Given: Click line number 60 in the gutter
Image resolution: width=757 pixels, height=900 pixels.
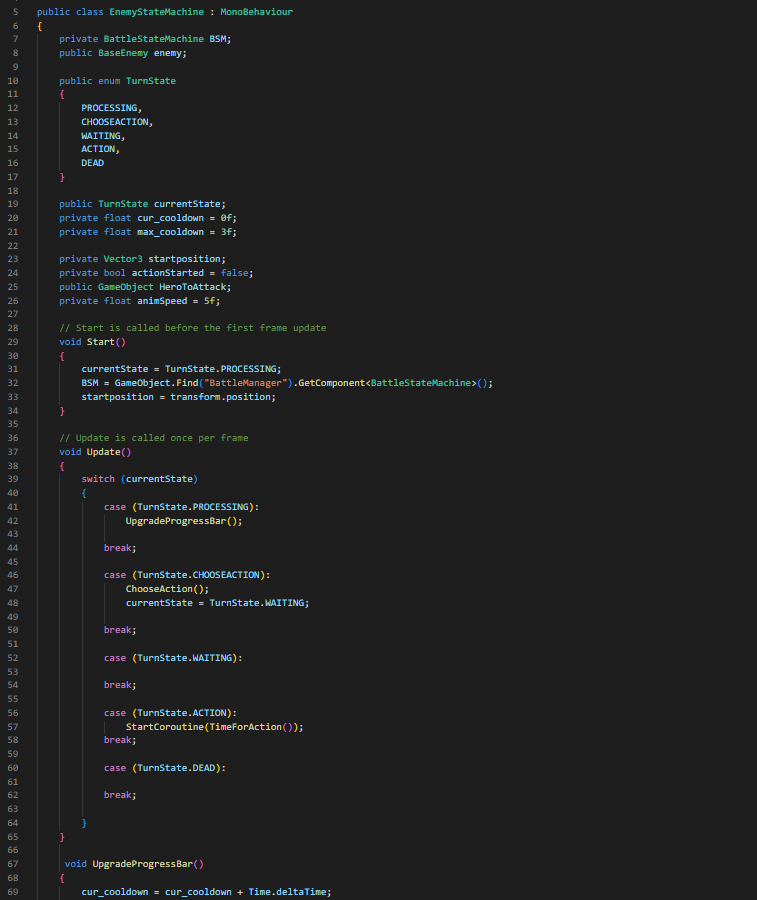Looking at the screenshot, I should (x=12, y=767).
